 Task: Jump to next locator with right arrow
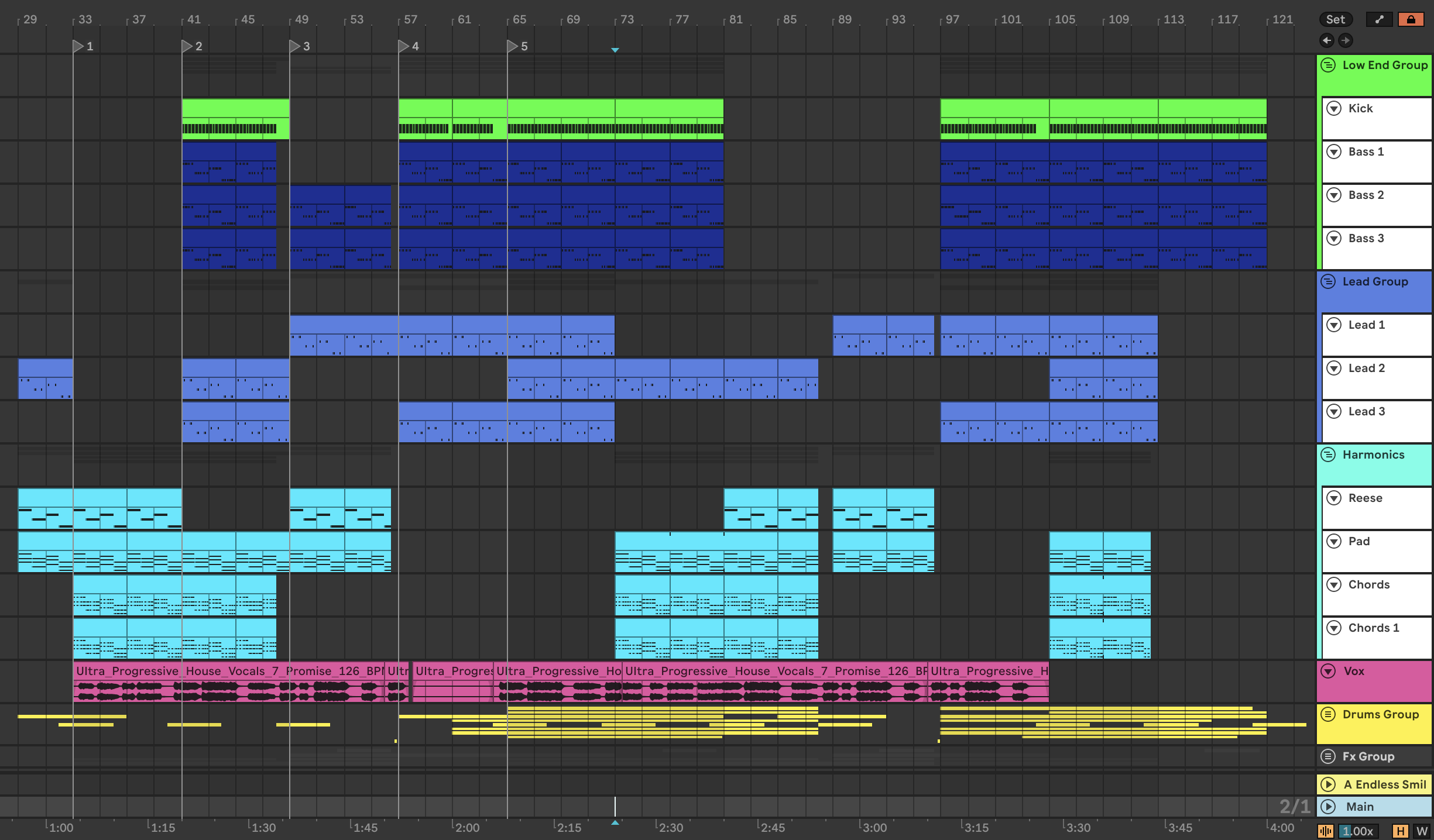point(1346,40)
